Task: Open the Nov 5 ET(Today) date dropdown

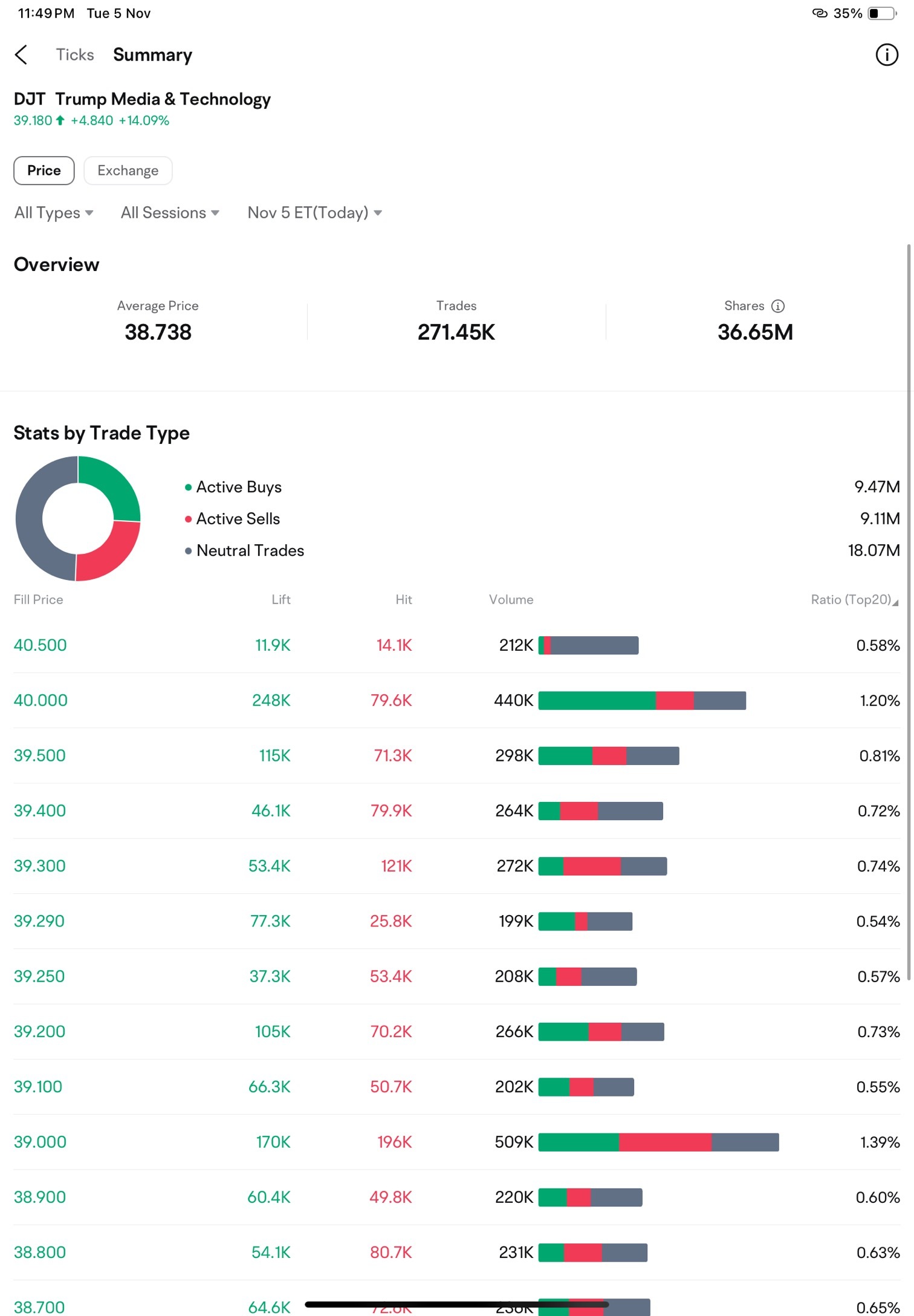Action: [314, 213]
